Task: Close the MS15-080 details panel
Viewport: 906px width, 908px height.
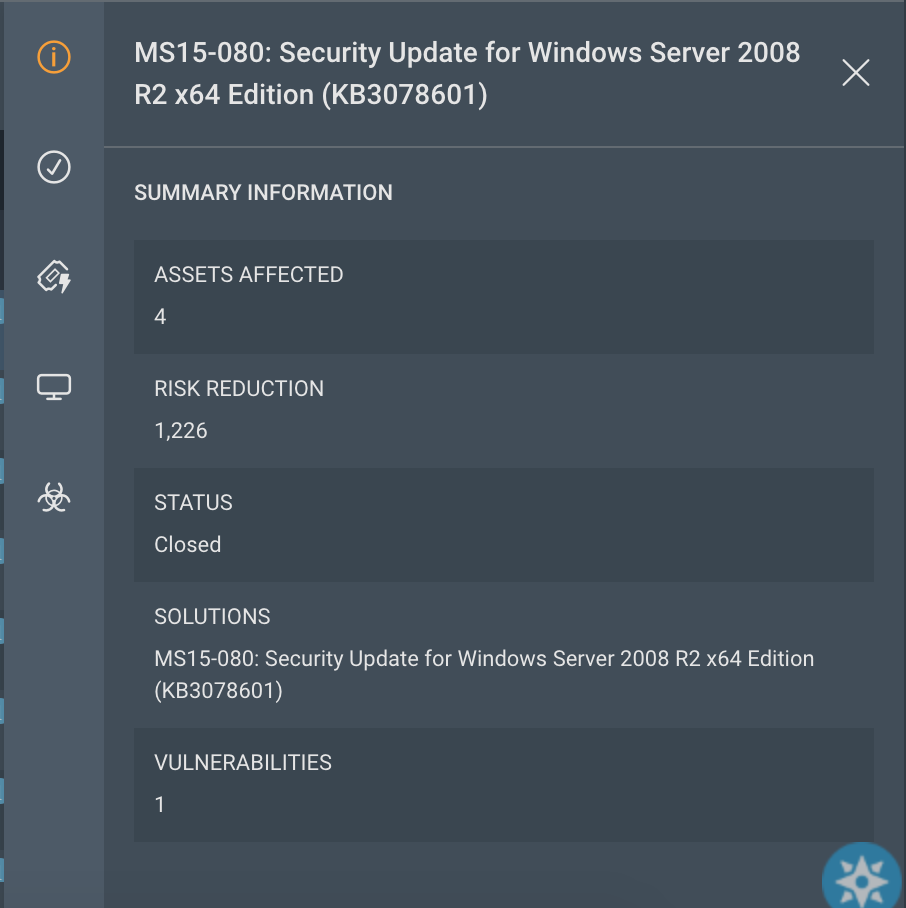Action: tap(855, 72)
